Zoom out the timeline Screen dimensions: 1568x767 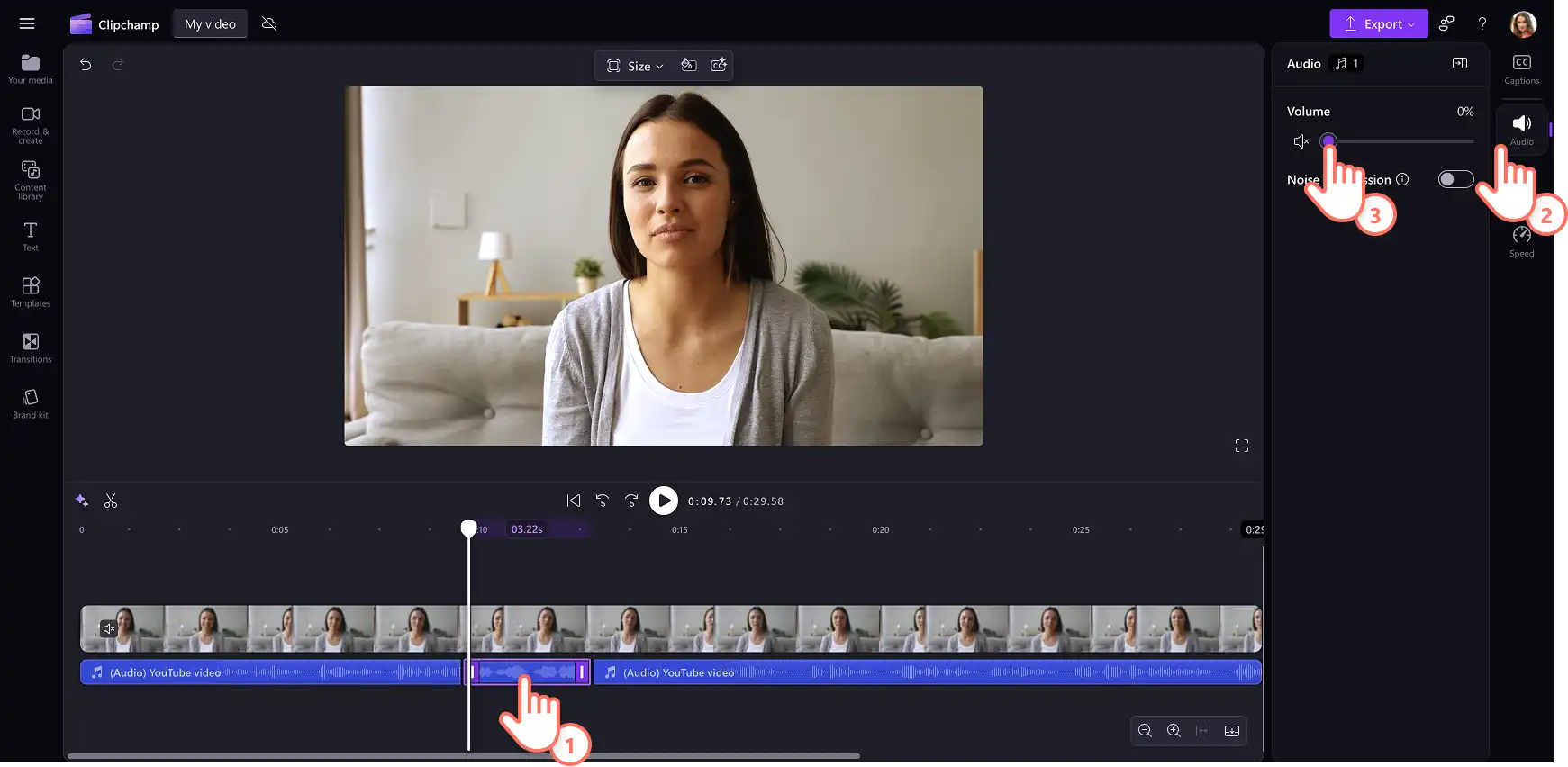(x=1146, y=731)
